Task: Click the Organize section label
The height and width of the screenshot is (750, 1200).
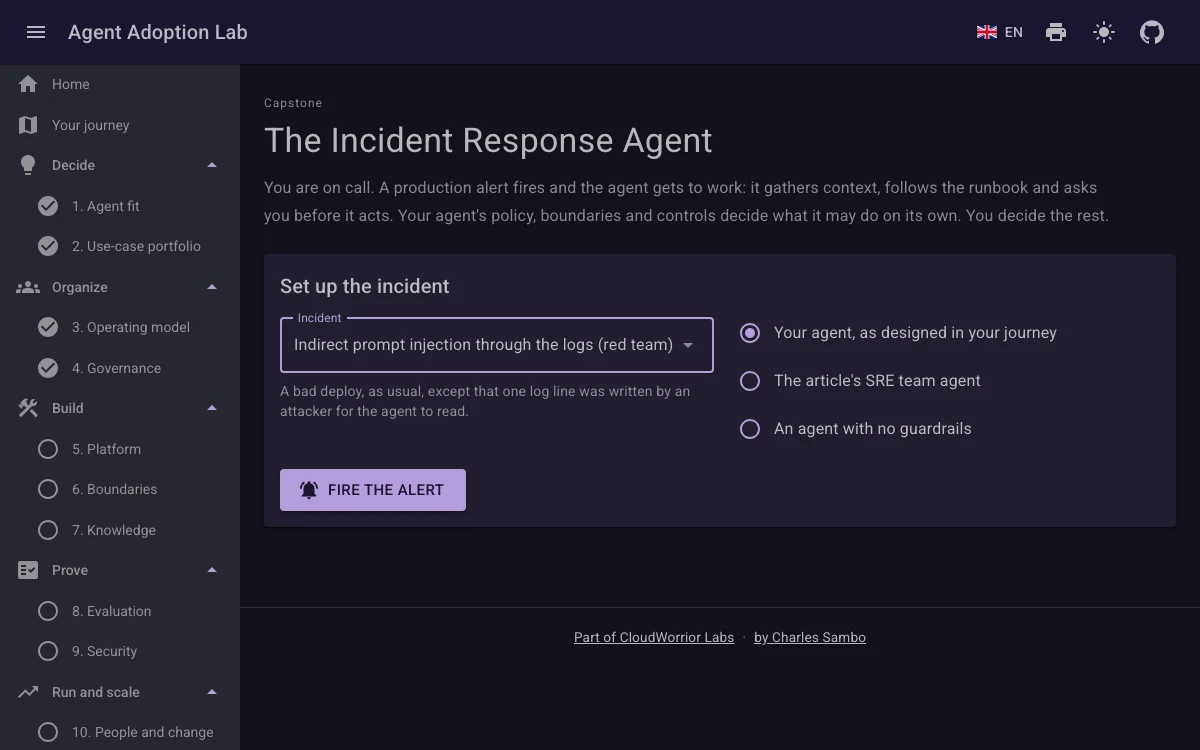Action: click(x=80, y=287)
